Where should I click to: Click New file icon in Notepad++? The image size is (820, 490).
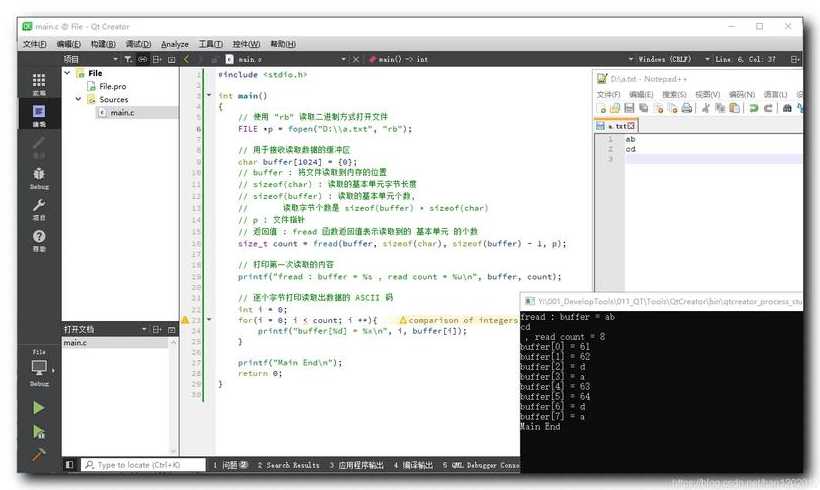[x=601, y=108]
